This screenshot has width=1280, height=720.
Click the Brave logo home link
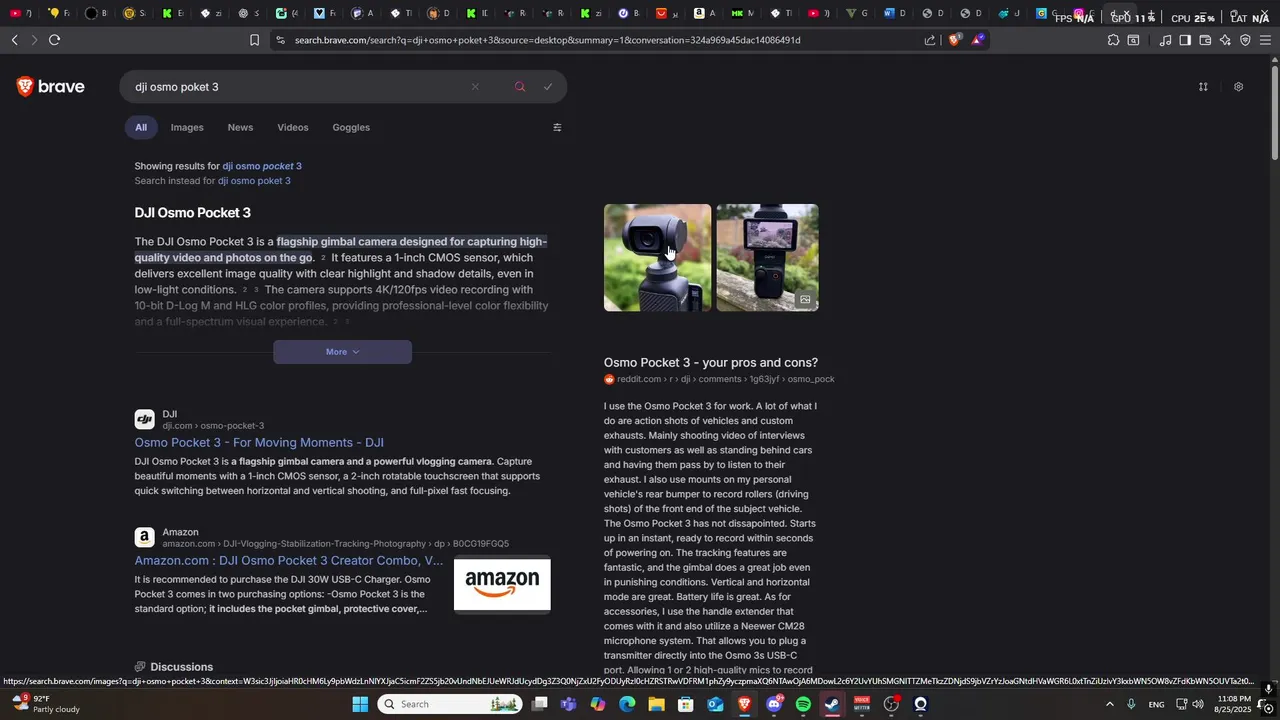coord(51,87)
